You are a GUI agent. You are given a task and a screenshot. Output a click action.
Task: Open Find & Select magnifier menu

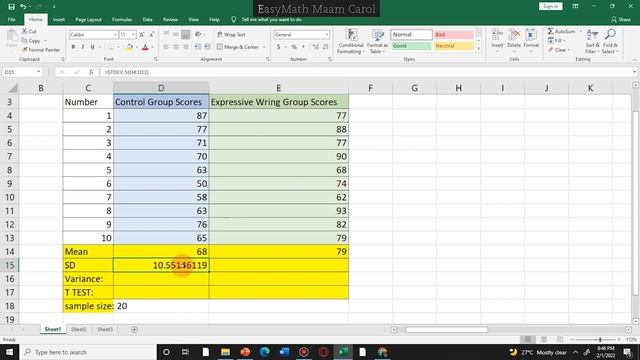[x=610, y=41]
